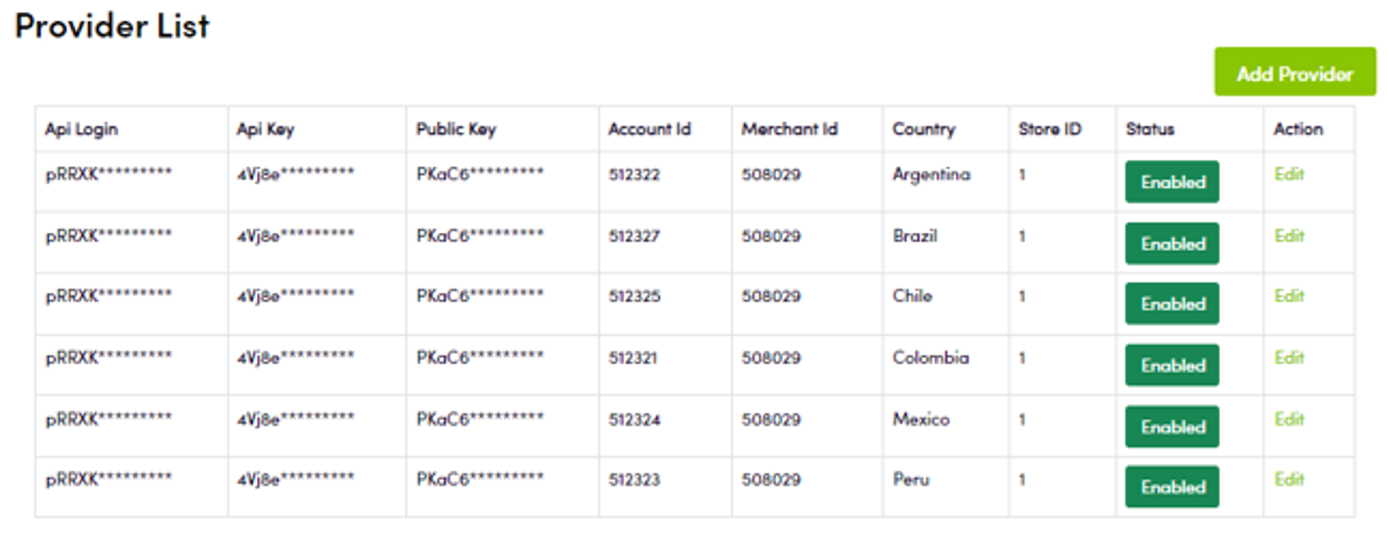
Task: Select the Status column header
Action: click(x=1150, y=129)
